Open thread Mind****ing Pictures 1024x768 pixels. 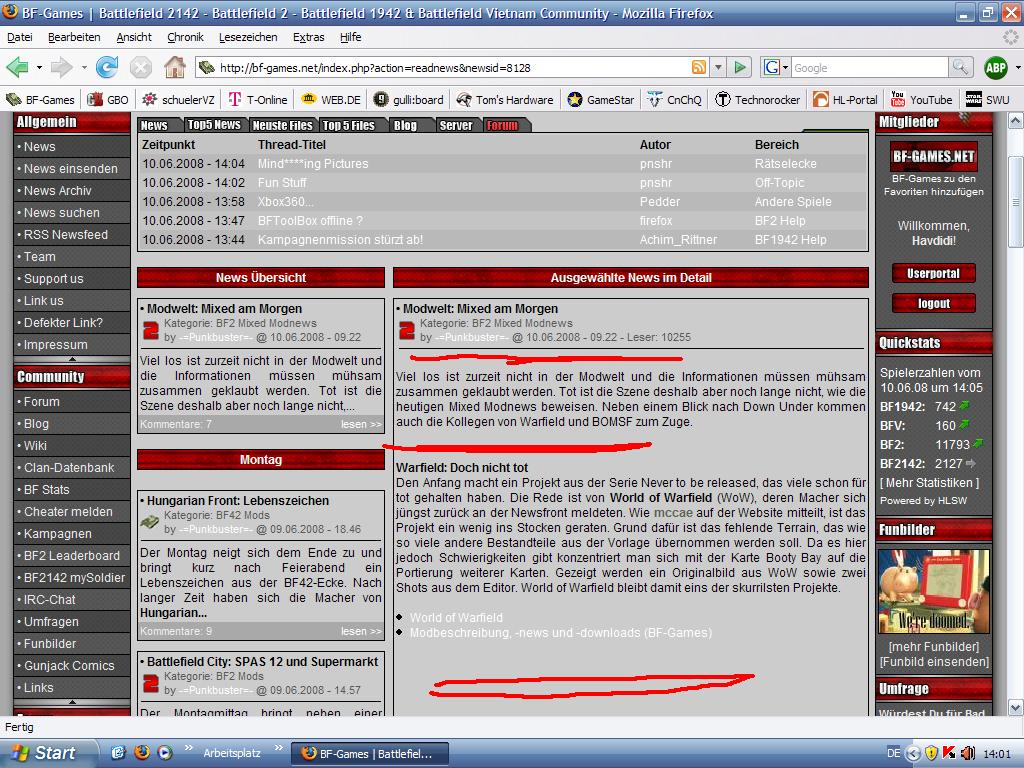pos(313,164)
